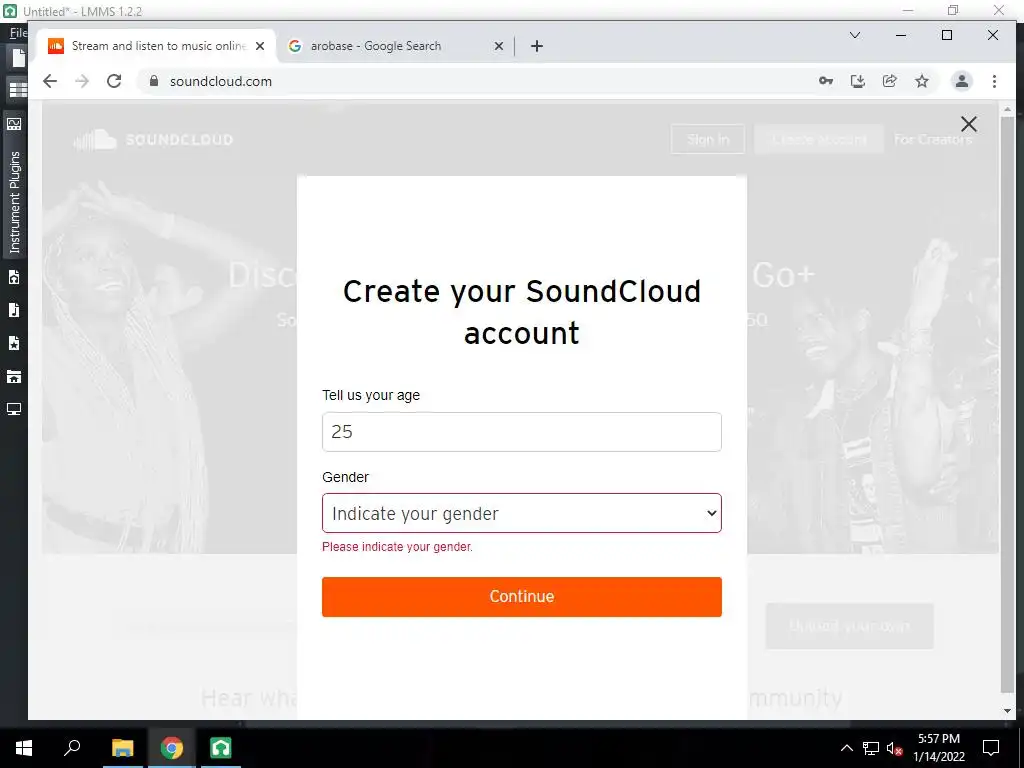
Task: Click the page scrollbar down arrow
Action: [1007, 711]
